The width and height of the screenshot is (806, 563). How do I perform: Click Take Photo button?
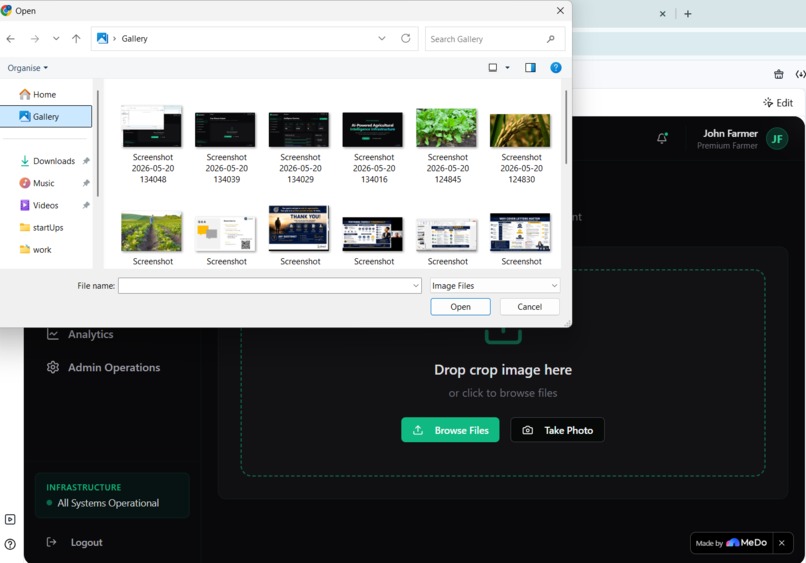pyautogui.click(x=557, y=430)
